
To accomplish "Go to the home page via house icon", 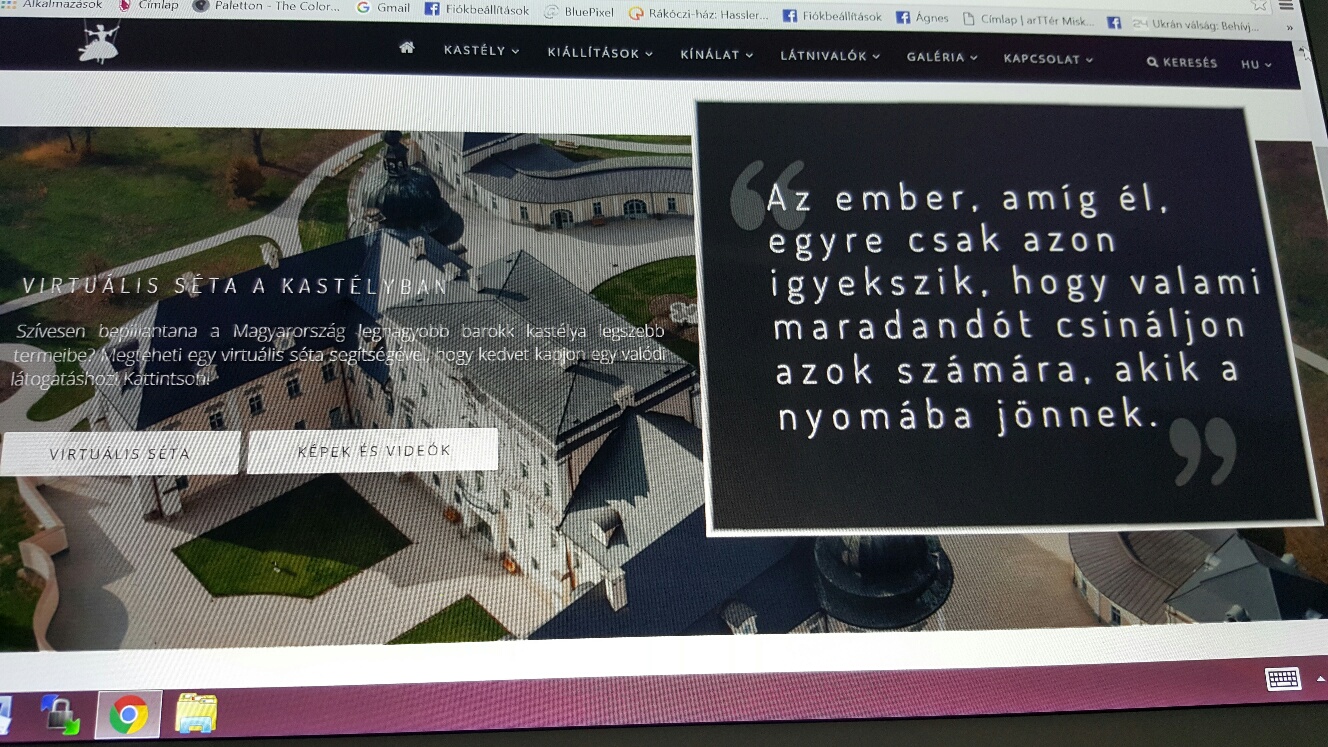I will coord(406,47).
